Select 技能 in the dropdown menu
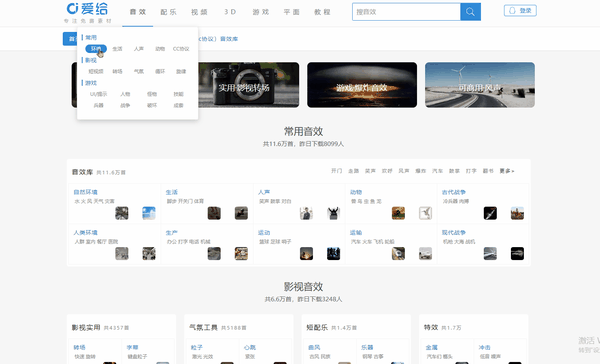 tap(178, 94)
